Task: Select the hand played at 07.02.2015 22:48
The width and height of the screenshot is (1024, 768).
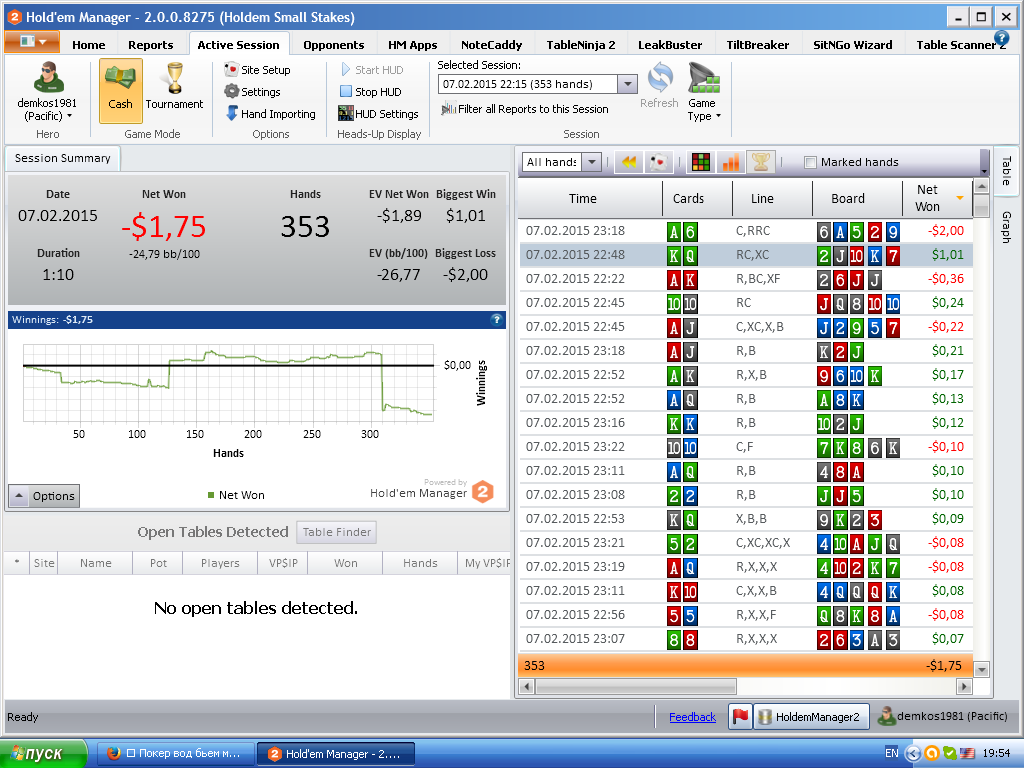Action: 746,255
